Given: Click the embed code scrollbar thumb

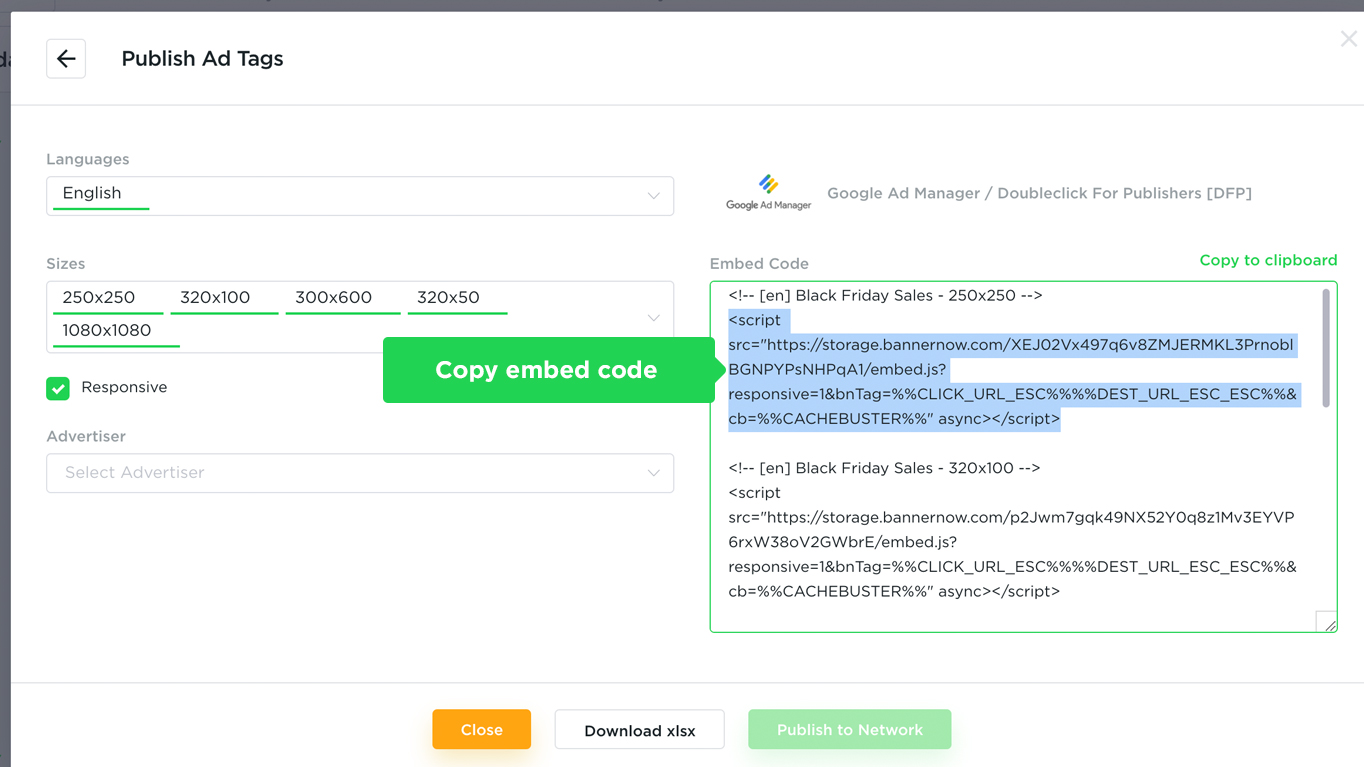Looking at the screenshot, I should pos(1326,348).
